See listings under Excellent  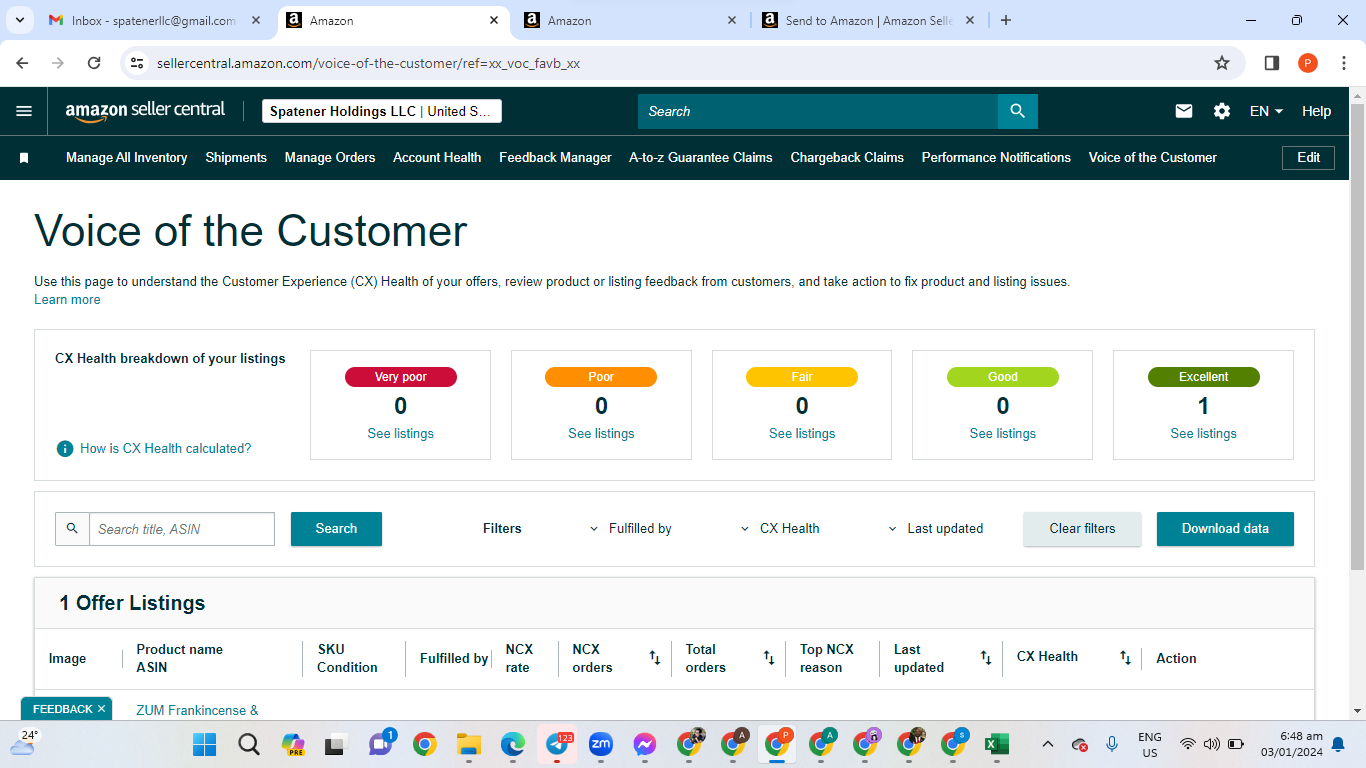coord(1203,433)
